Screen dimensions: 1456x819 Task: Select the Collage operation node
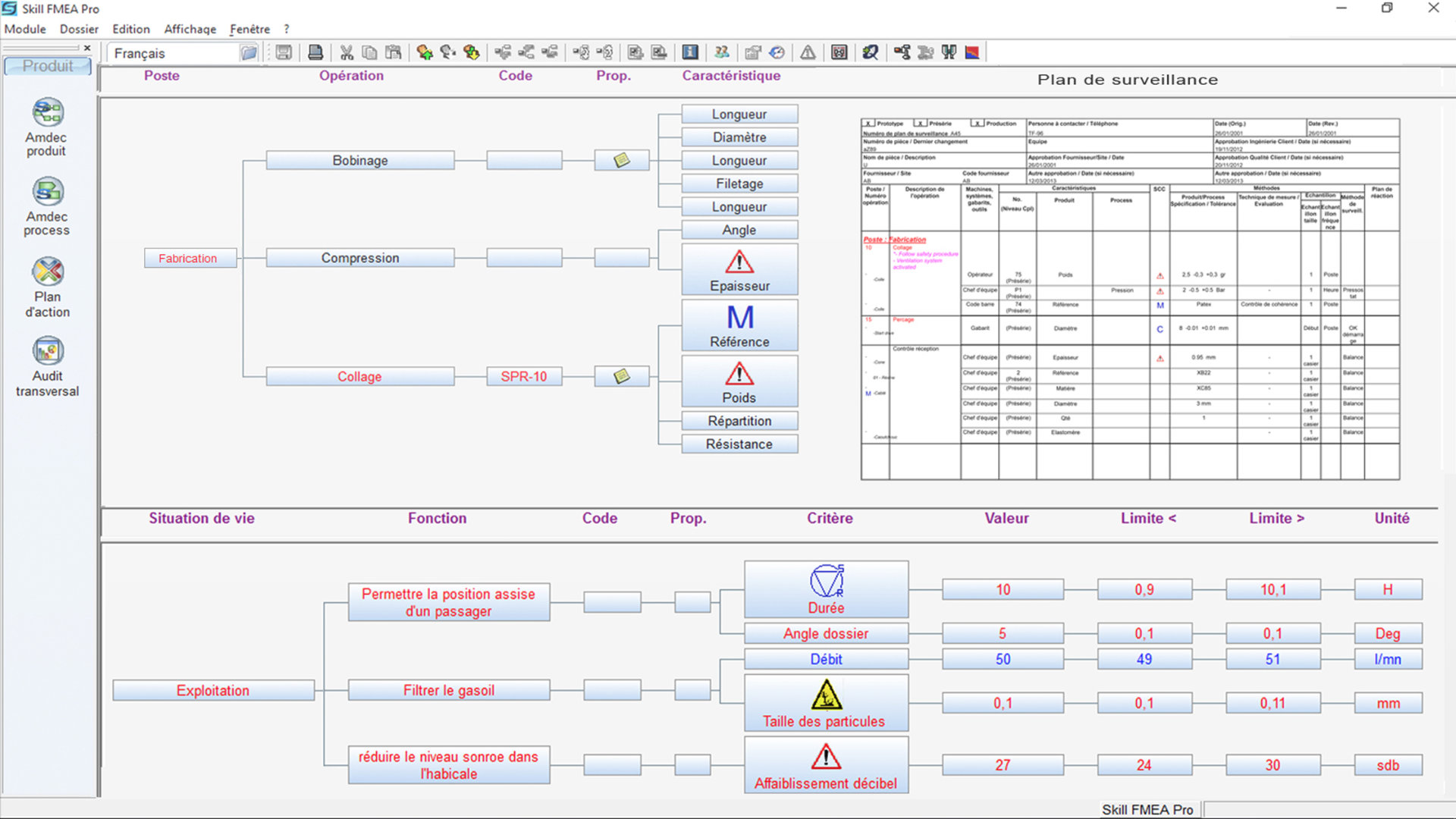[x=360, y=376]
